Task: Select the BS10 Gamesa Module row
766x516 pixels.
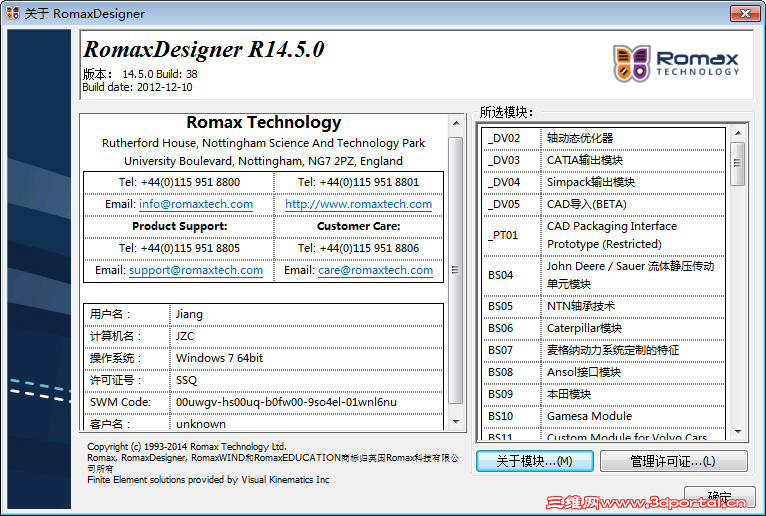Action: point(604,416)
